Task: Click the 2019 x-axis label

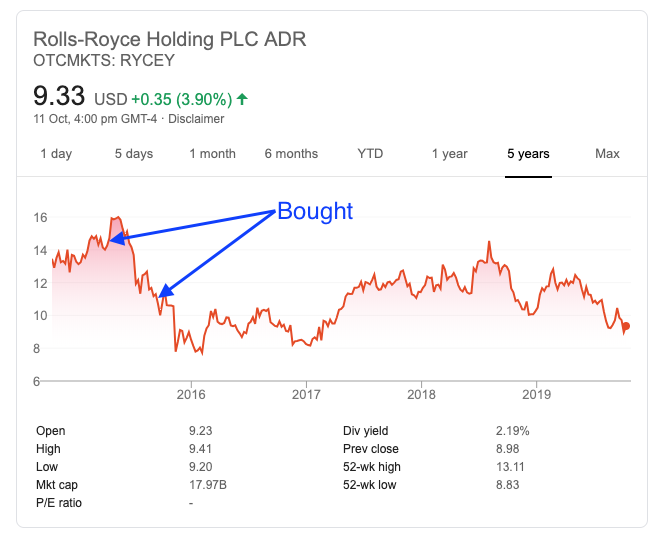Action: [x=536, y=395]
